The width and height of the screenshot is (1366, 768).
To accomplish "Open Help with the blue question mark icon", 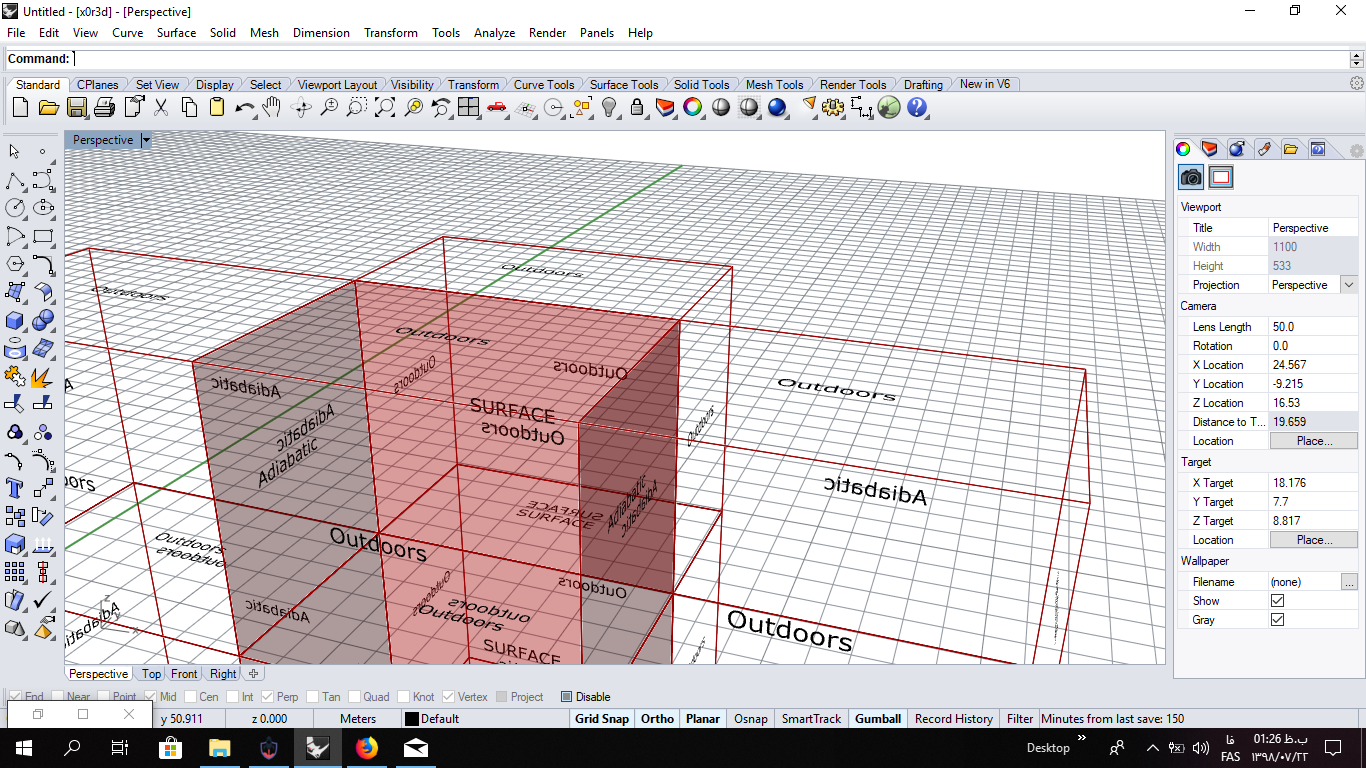I will click(x=917, y=108).
